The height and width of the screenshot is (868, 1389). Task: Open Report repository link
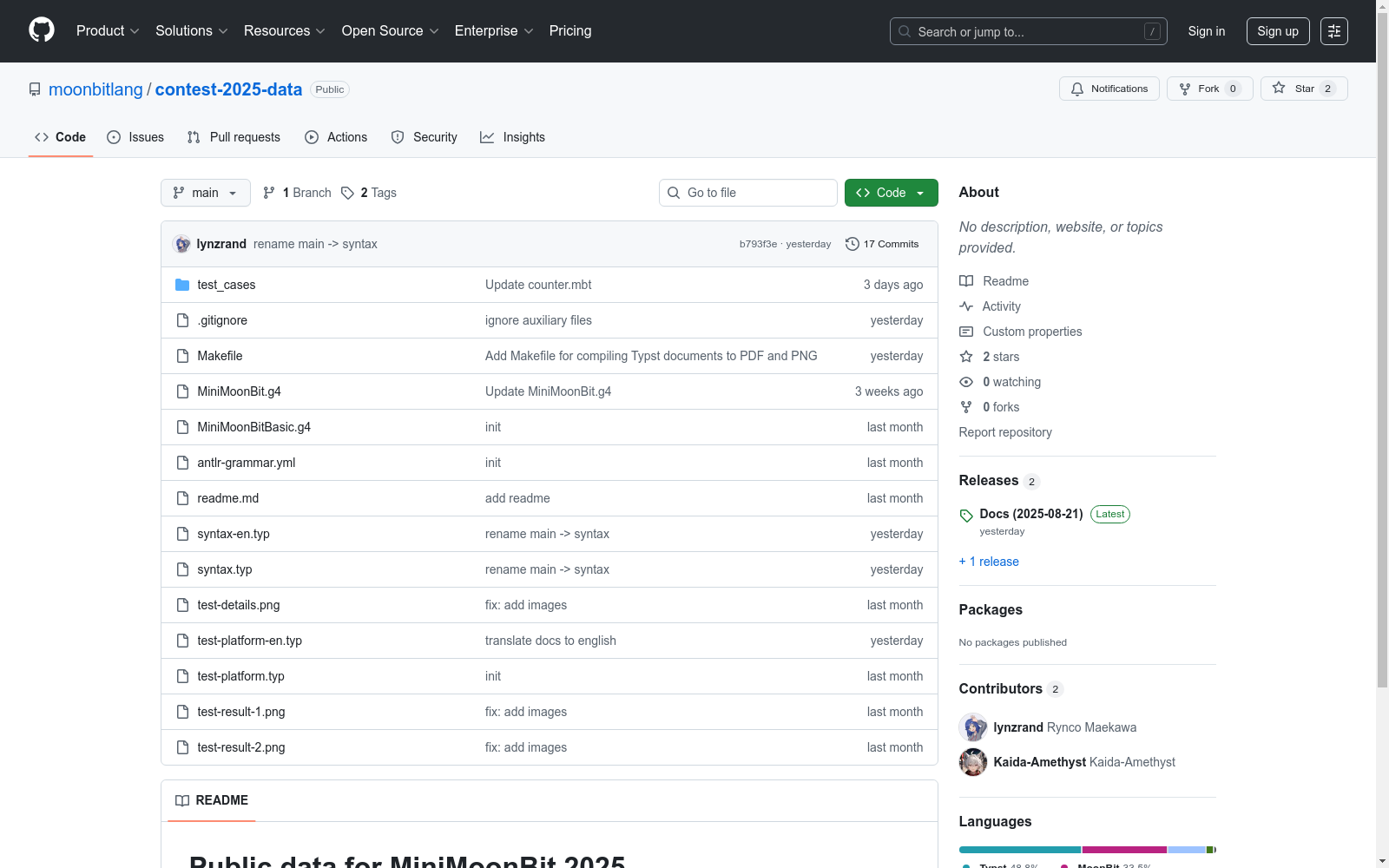pyautogui.click(x=1005, y=432)
